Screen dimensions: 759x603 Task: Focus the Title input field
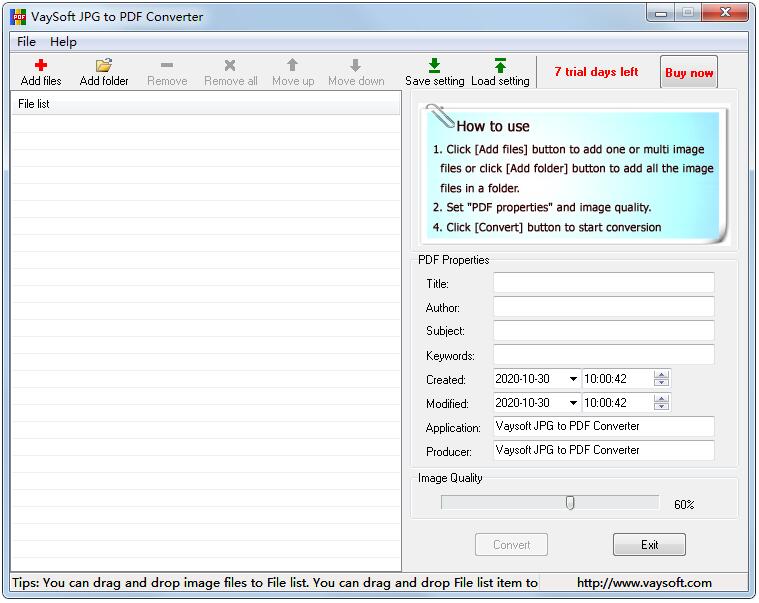[x=604, y=283]
